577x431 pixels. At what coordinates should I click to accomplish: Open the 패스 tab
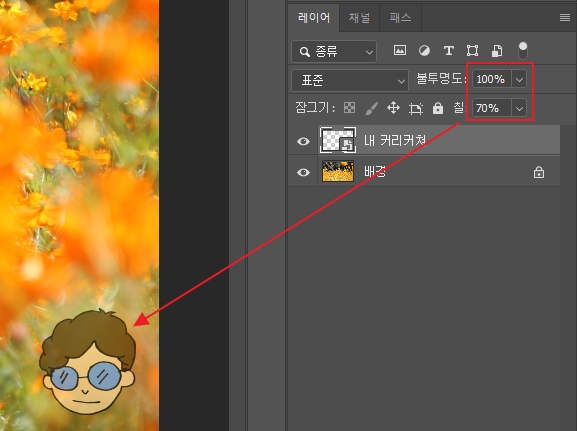click(400, 18)
